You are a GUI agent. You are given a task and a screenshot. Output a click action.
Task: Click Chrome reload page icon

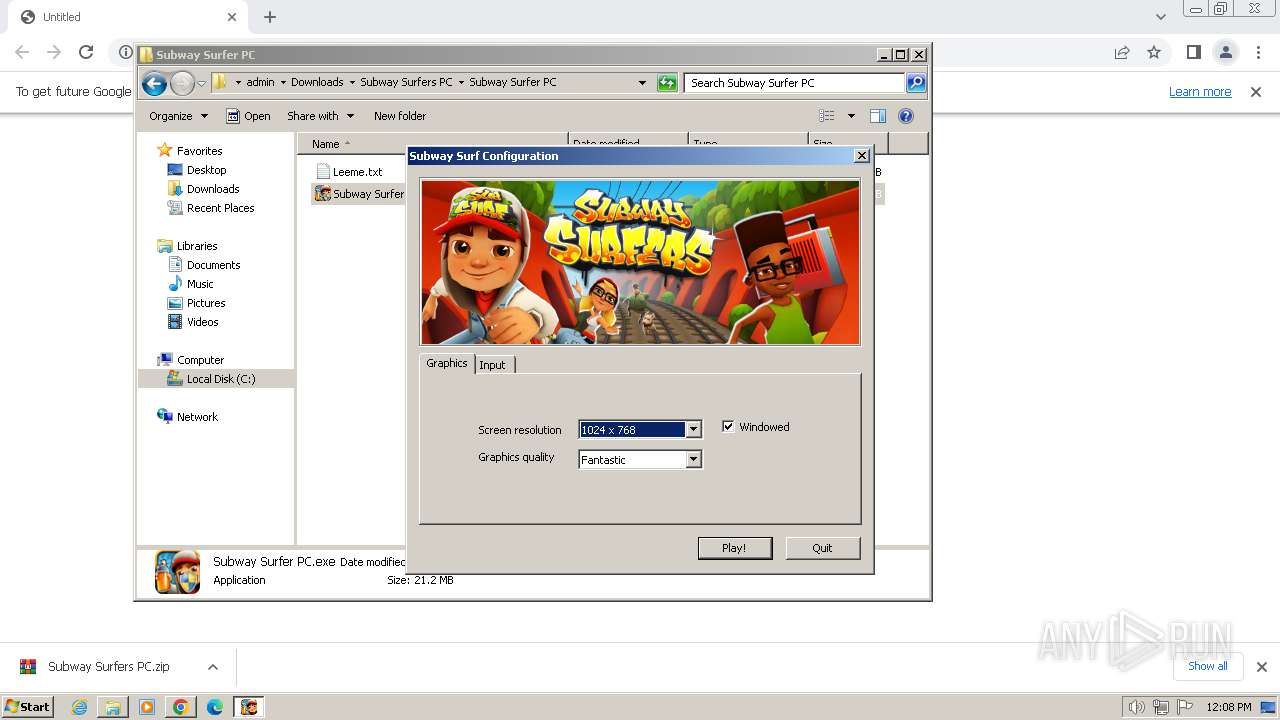[x=86, y=52]
